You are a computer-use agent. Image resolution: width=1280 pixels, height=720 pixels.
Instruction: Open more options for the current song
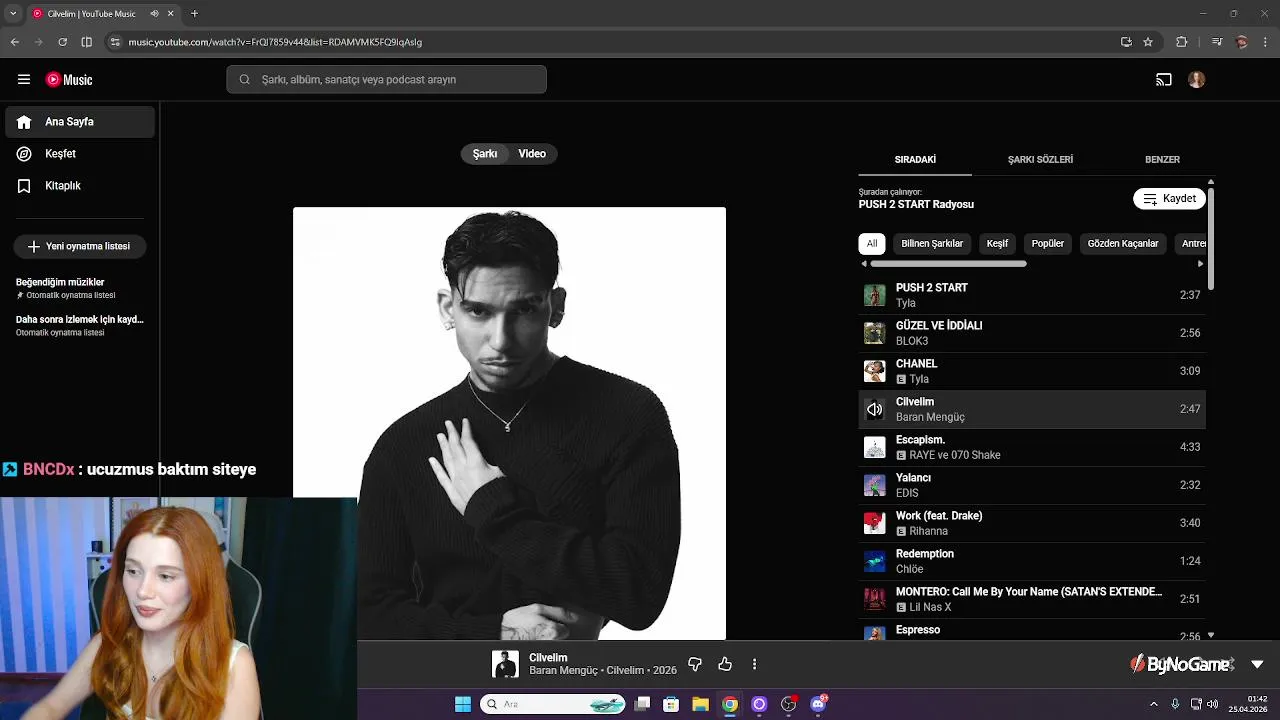pyautogui.click(x=754, y=664)
